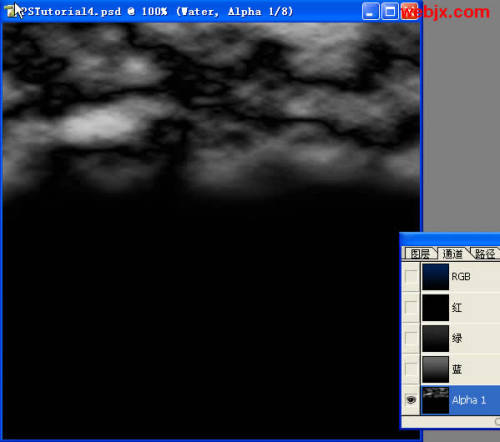Viewport: 500px width, 442px height.
Task: Click the Alpha 1 channel thumbnail
Action: point(435,400)
